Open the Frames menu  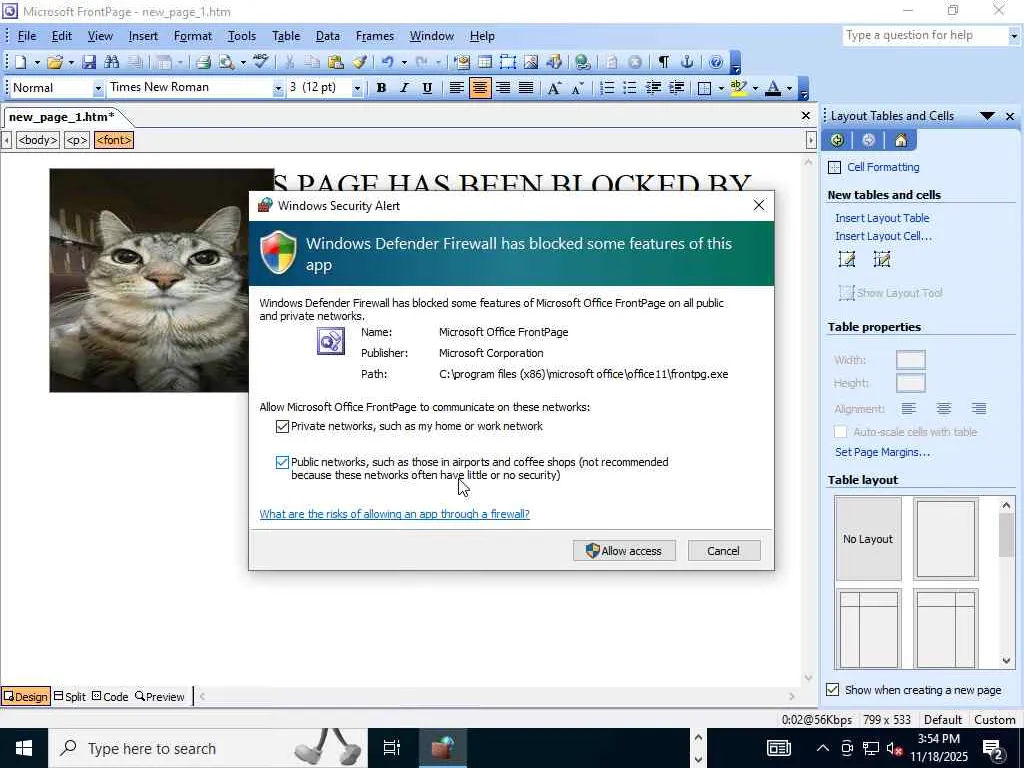tap(374, 36)
